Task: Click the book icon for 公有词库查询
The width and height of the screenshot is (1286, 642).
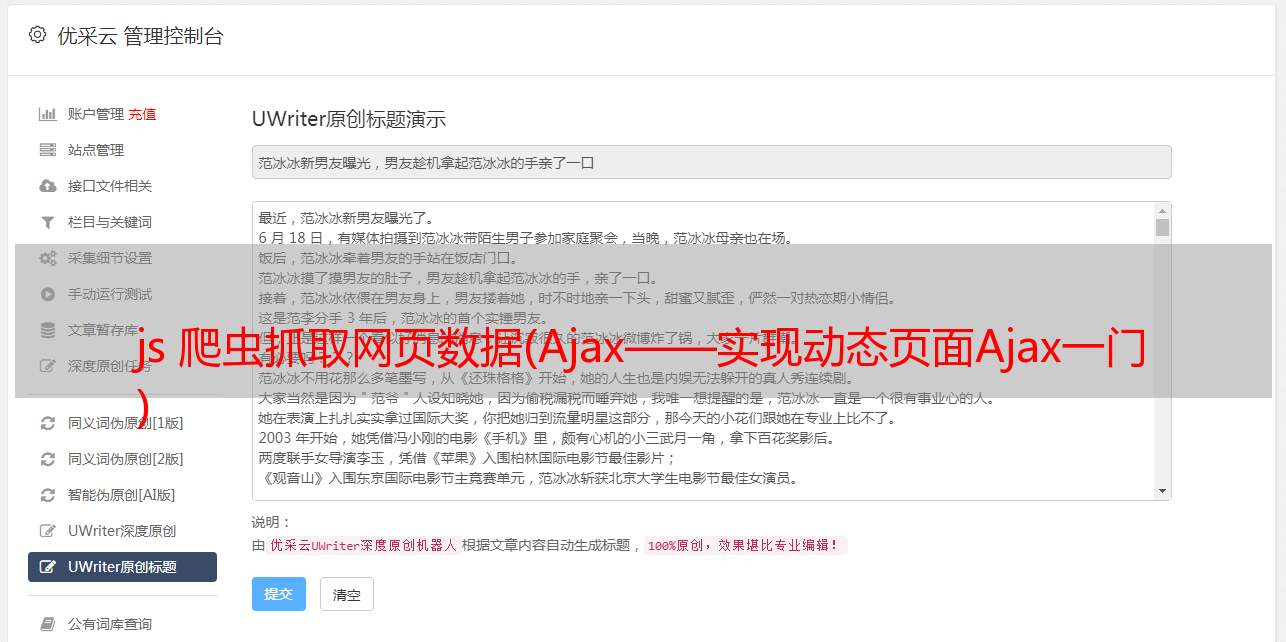Action: click(47, 624)
